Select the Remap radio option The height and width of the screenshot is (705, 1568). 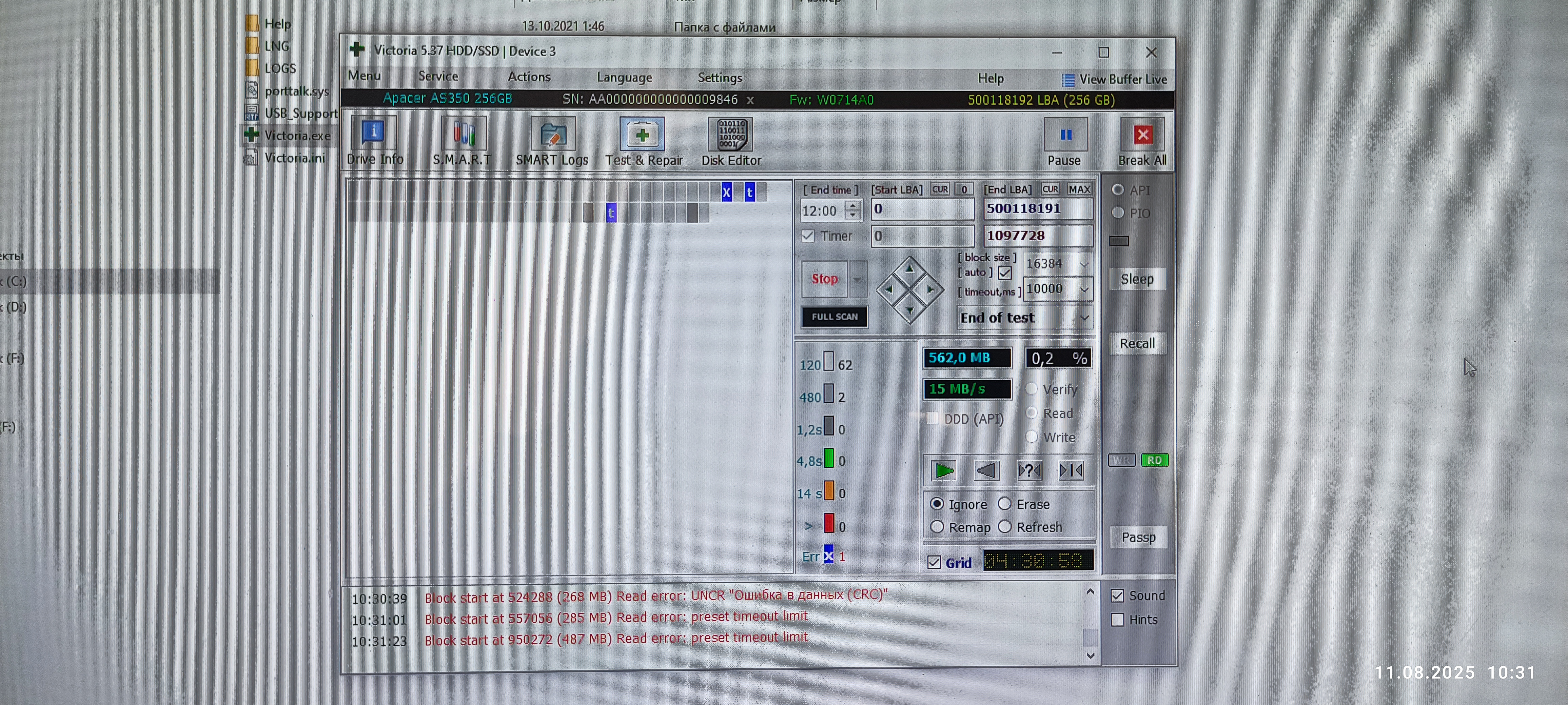click(x=937, y=527)
